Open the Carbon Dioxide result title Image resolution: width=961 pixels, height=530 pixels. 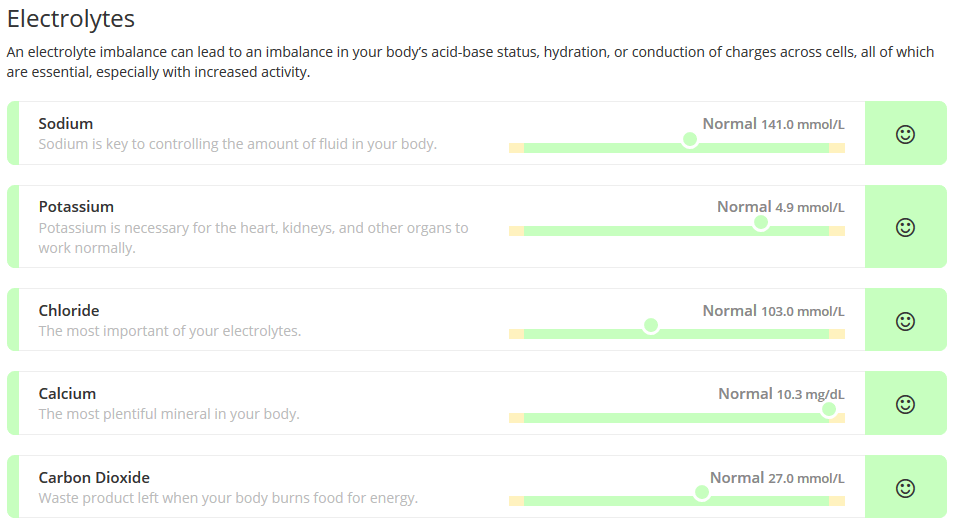(x=94, y=478)
